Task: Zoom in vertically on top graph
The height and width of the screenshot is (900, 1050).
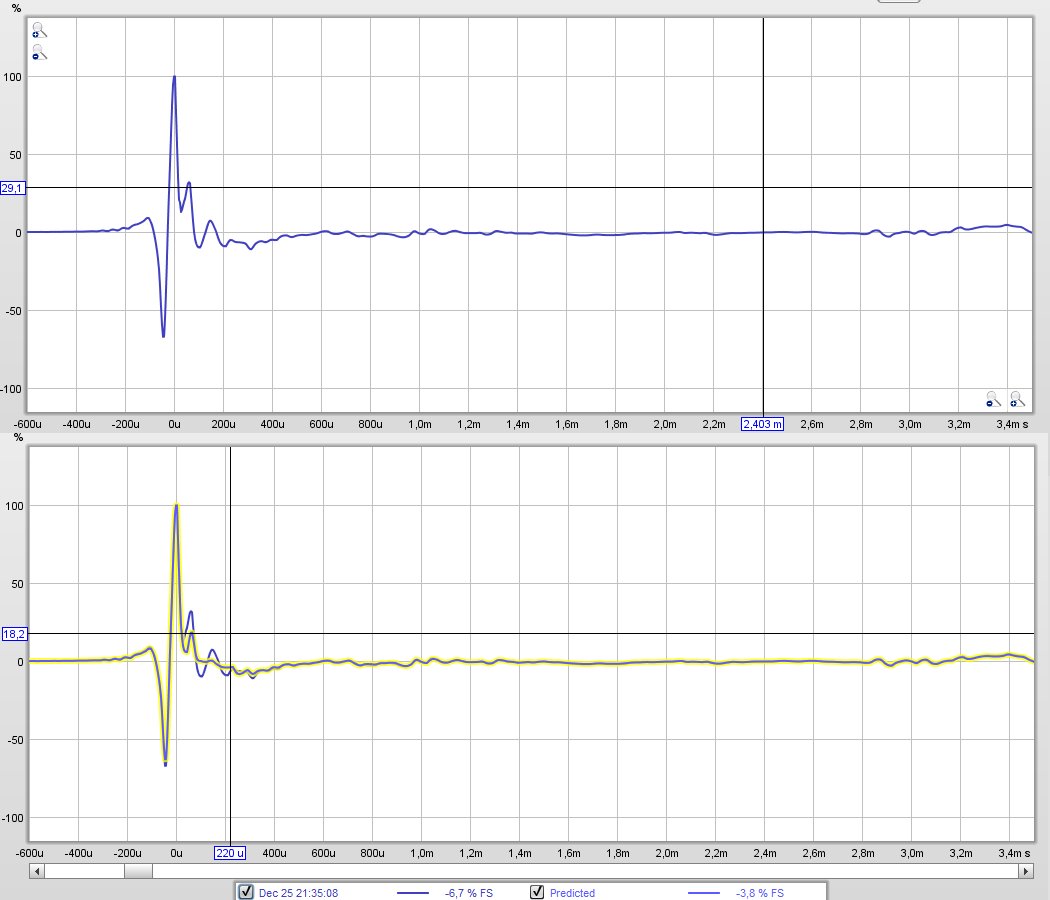Action: pyautogui.click(x=40, y=30)
